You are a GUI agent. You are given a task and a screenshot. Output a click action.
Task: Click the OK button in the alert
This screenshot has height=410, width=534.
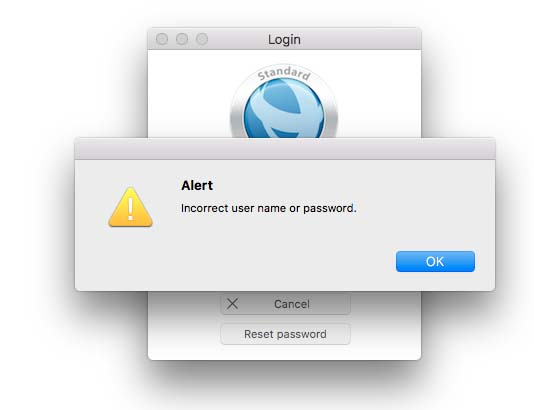435,262
